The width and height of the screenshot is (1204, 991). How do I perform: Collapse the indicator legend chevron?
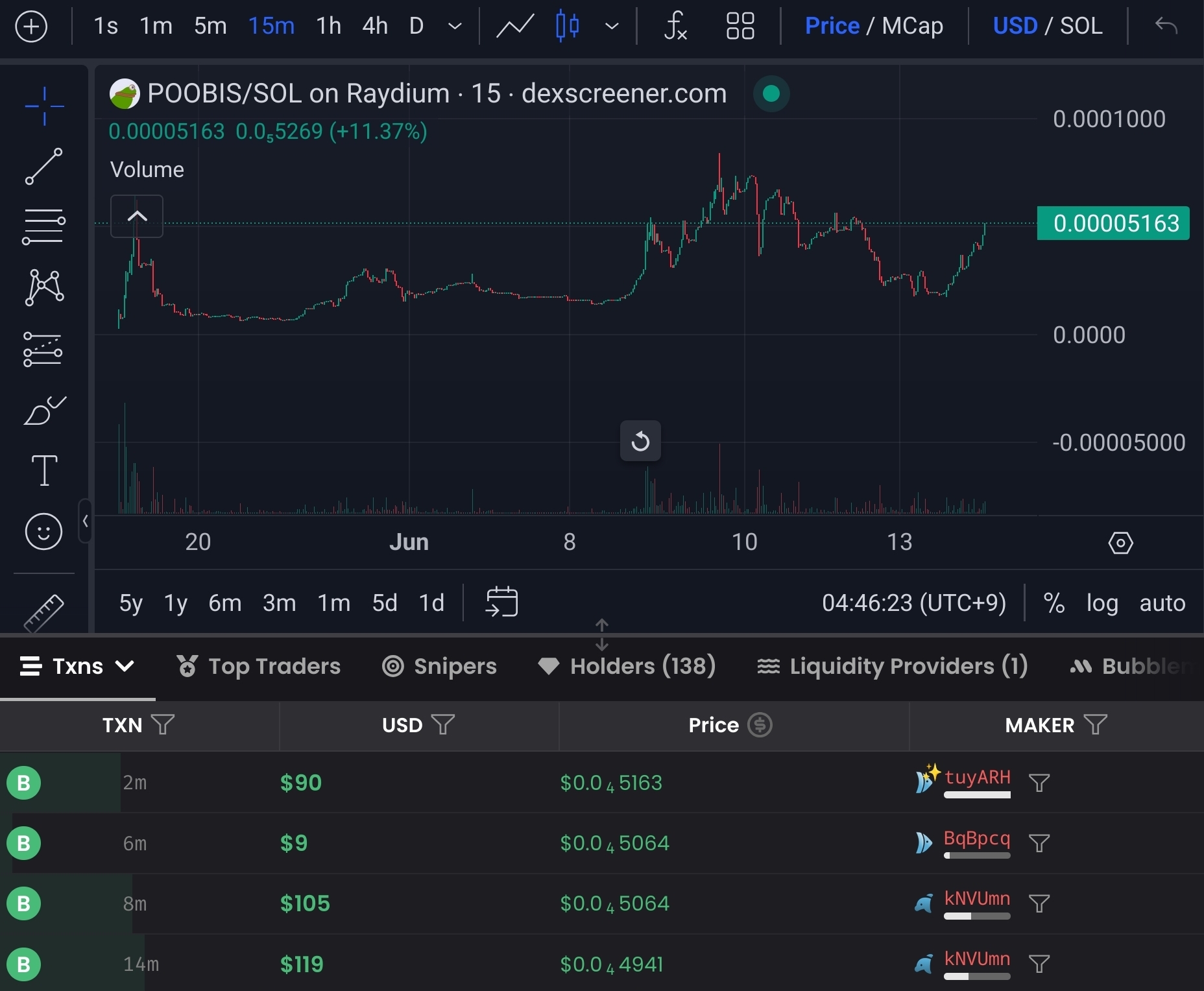(x=137, y=216)
